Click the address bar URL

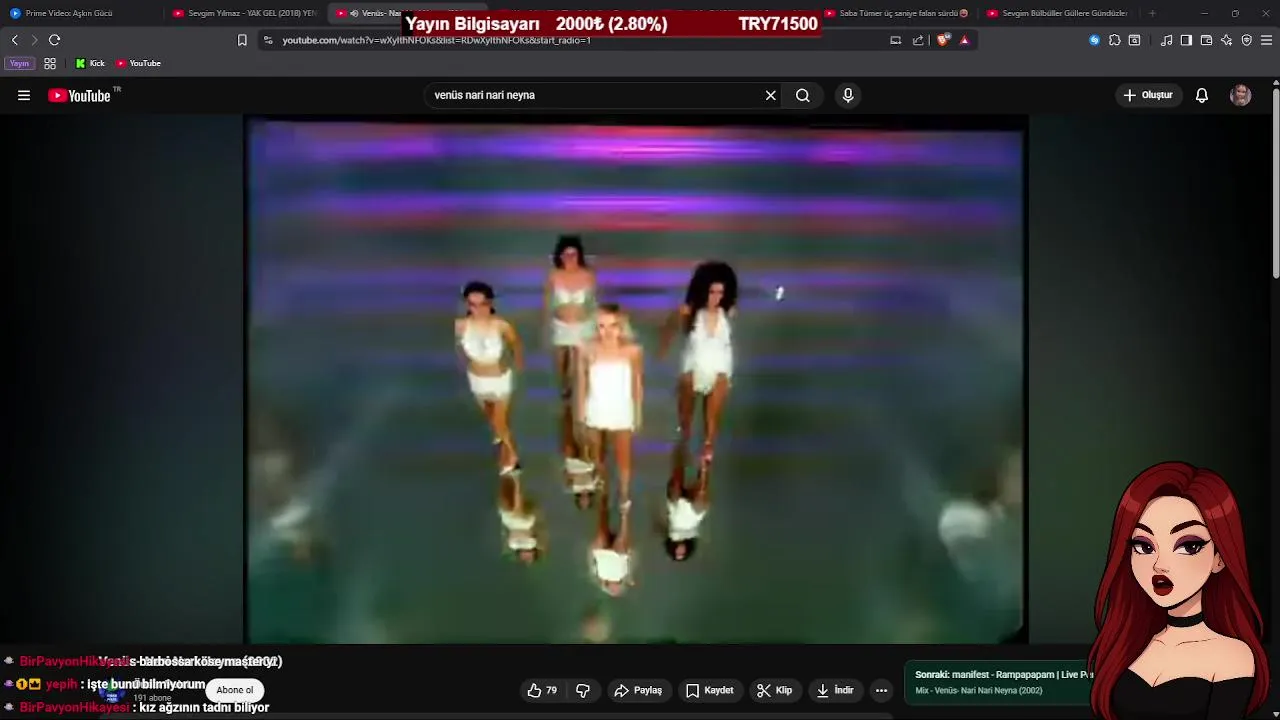(436, 40)
